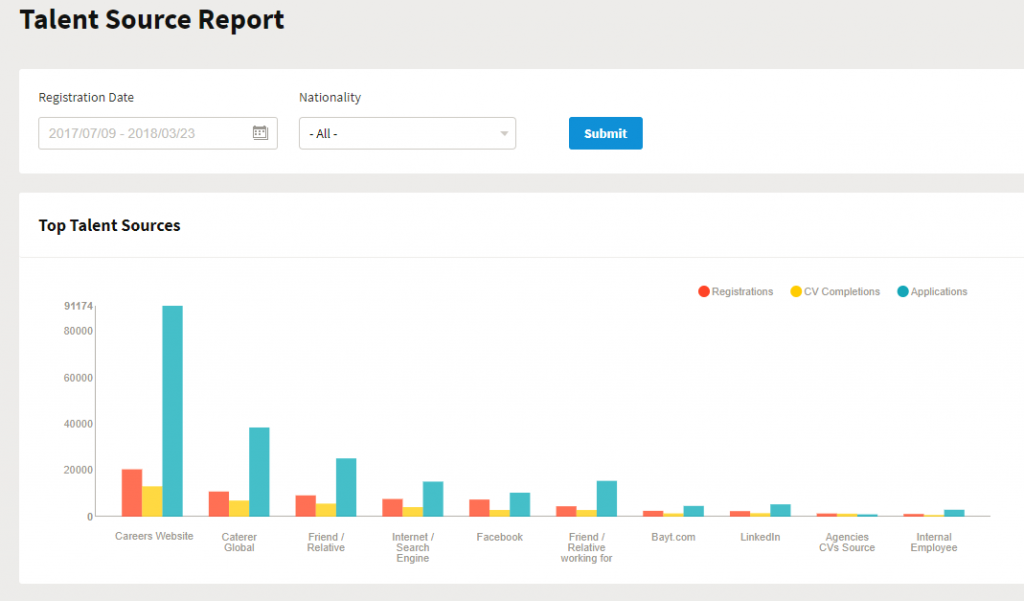This screenshot has height=601, width=1024.
Task: Open the Nationality dropdown arrow
Action: pos(504,134)
